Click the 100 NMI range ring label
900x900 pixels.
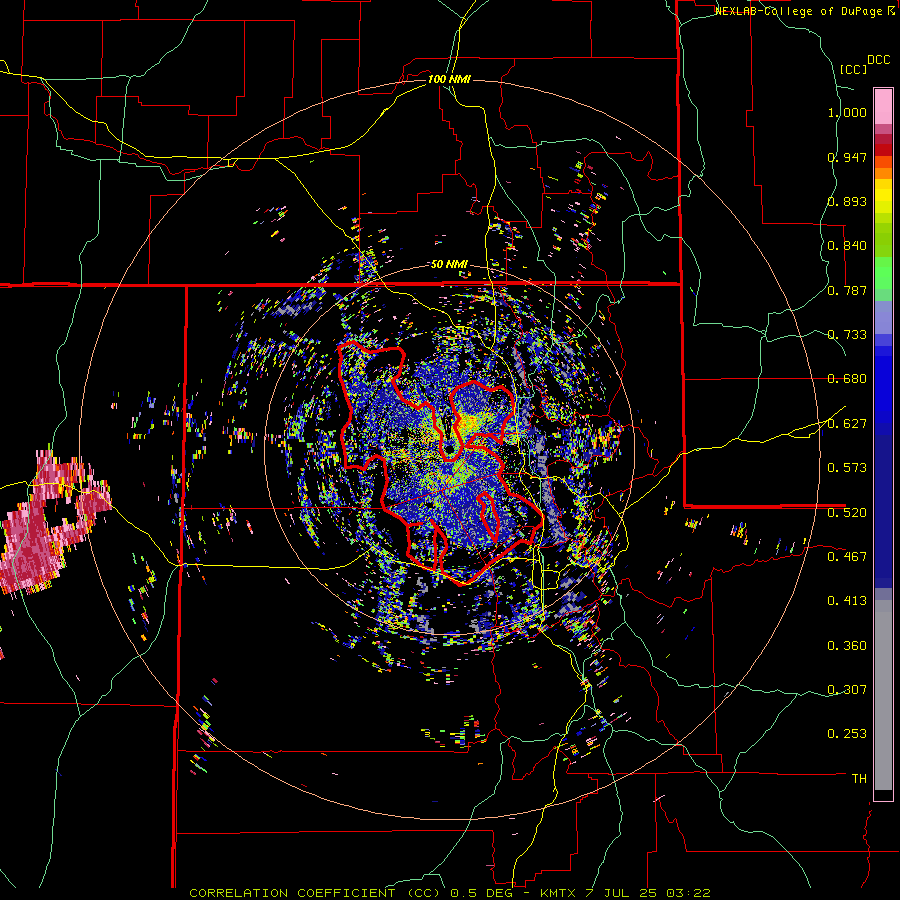pos(449,79)
